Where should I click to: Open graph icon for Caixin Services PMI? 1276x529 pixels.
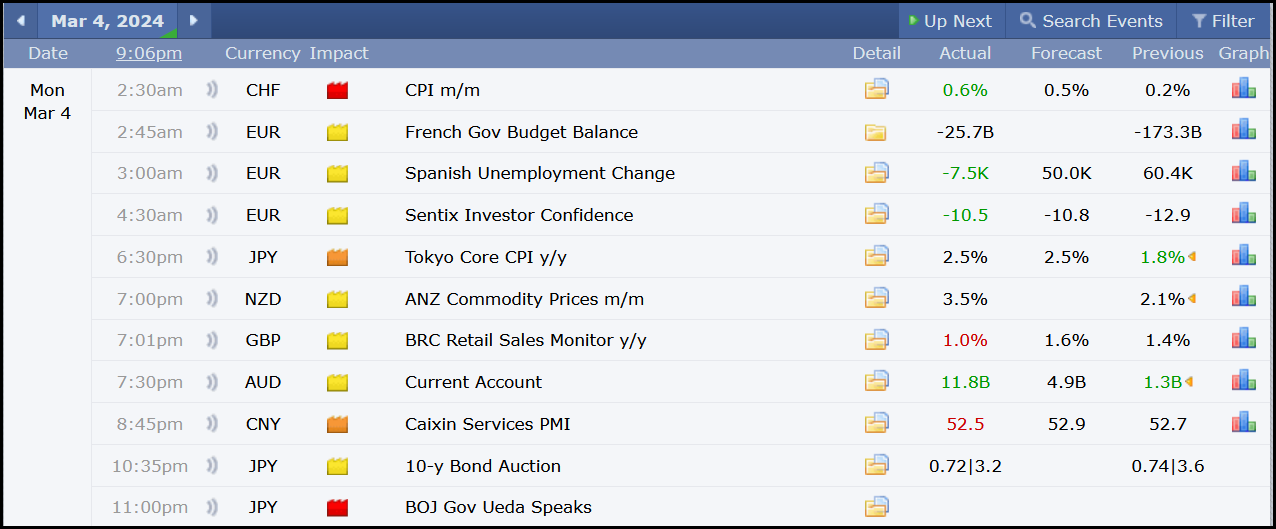pos(1243,423)
